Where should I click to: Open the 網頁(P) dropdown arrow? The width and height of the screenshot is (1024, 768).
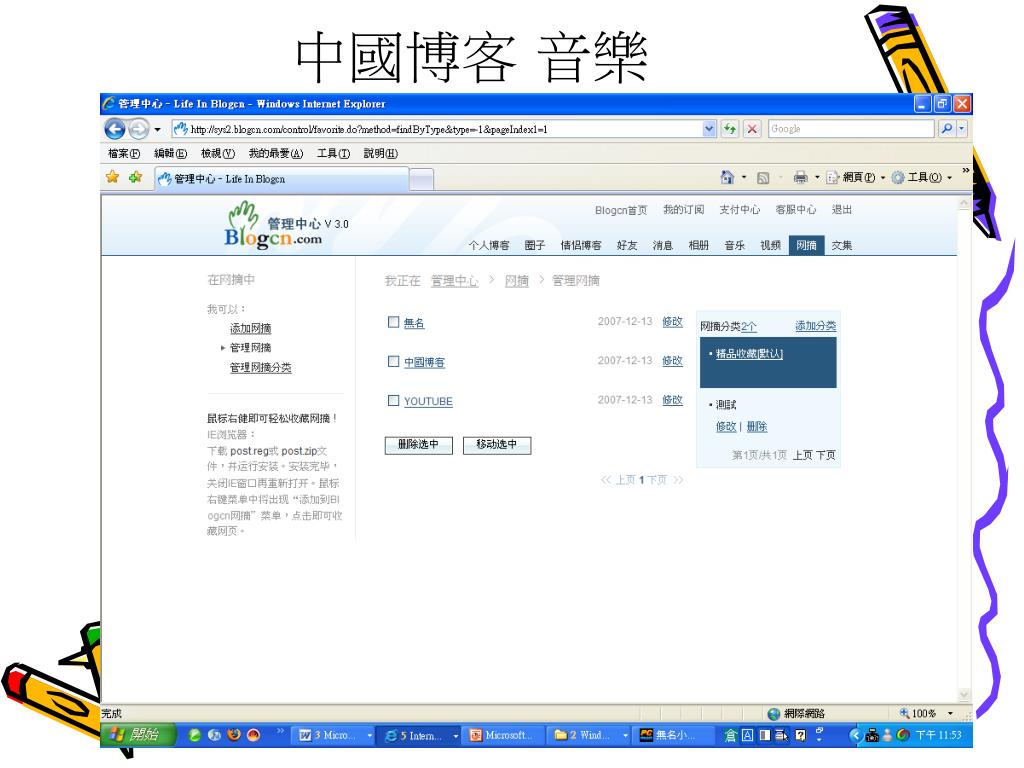883,177
